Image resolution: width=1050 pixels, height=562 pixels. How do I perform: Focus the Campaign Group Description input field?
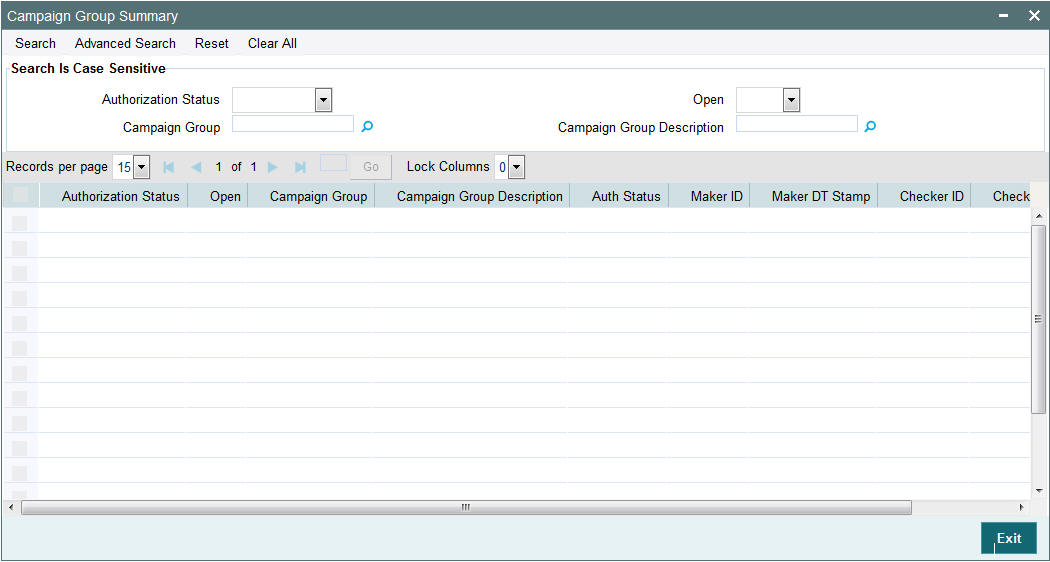(796, 124)
